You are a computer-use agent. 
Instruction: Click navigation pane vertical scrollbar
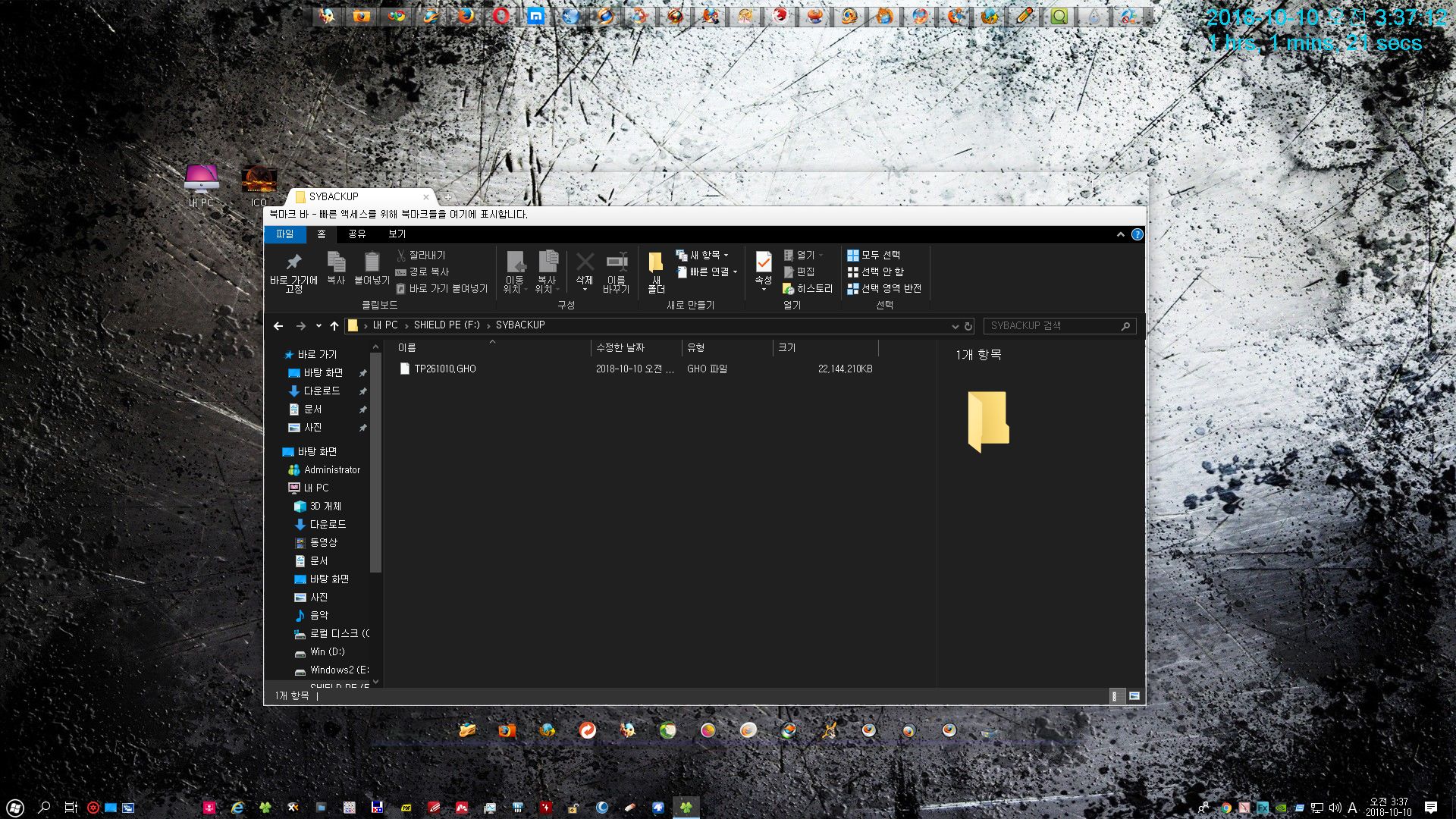375,462
